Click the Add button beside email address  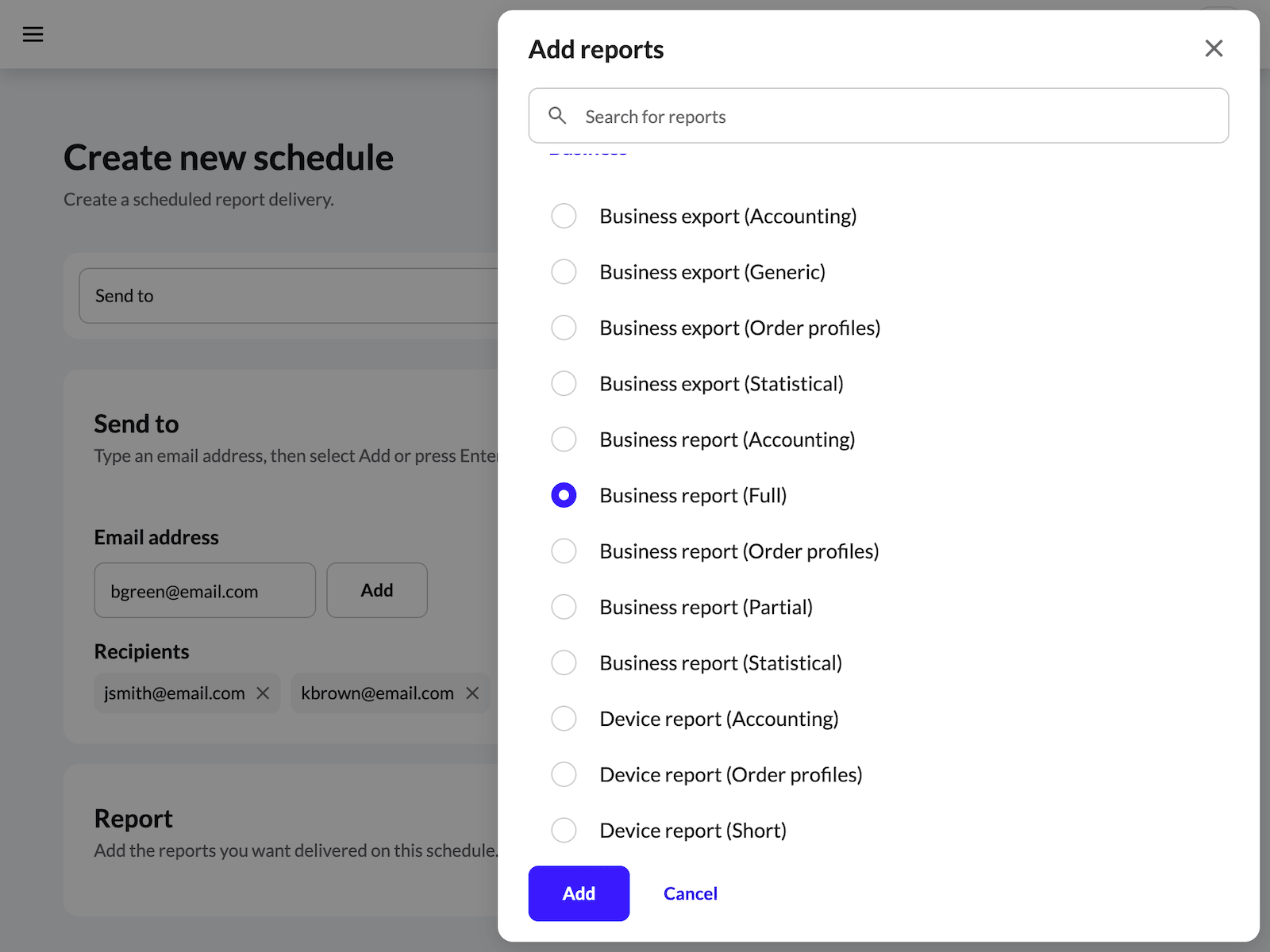click(377, 590)
